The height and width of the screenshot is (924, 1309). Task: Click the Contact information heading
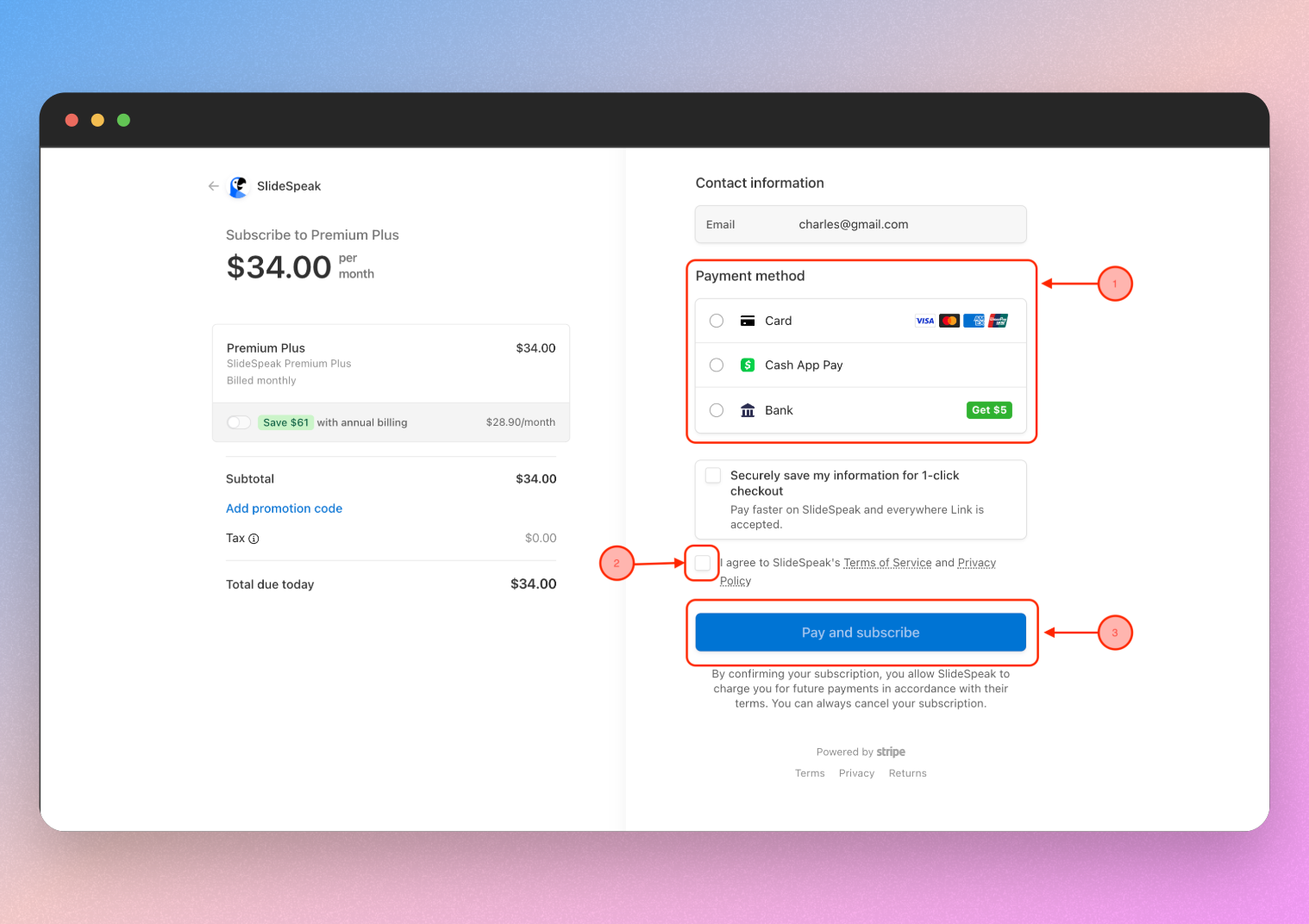pyautogui.click(x=760, y=183)
